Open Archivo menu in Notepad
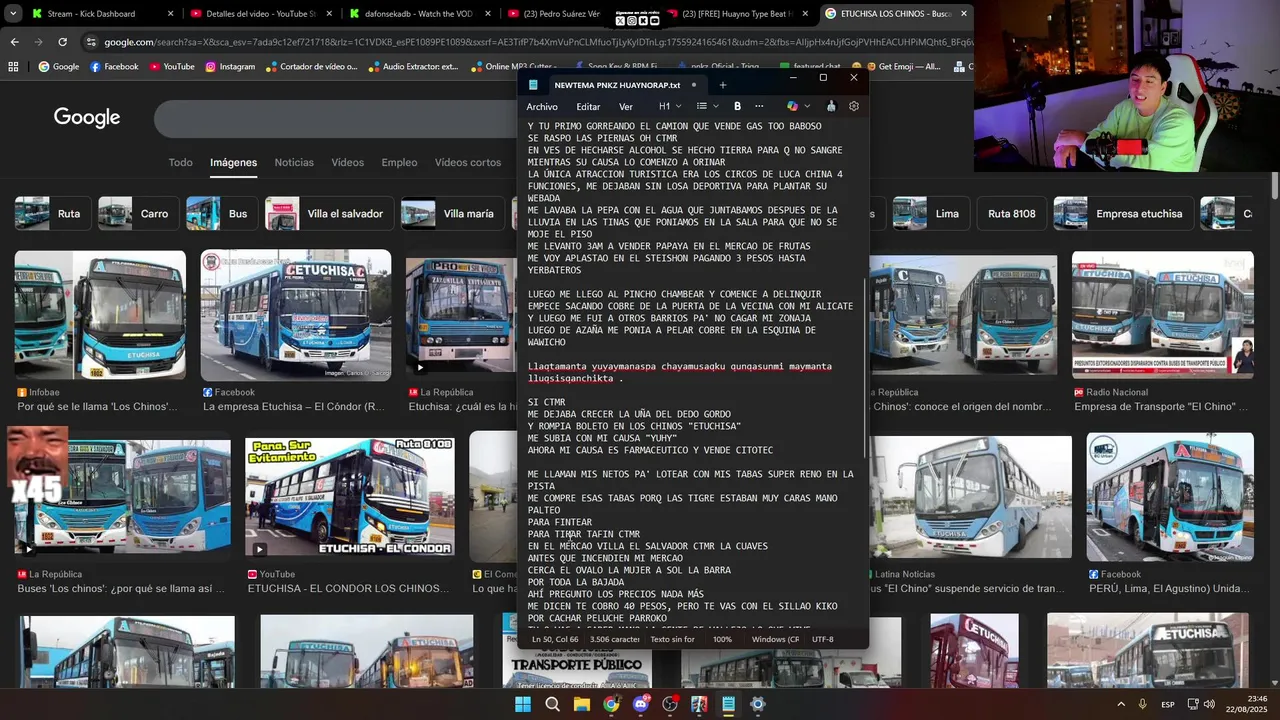 click(x=542, y=106)
